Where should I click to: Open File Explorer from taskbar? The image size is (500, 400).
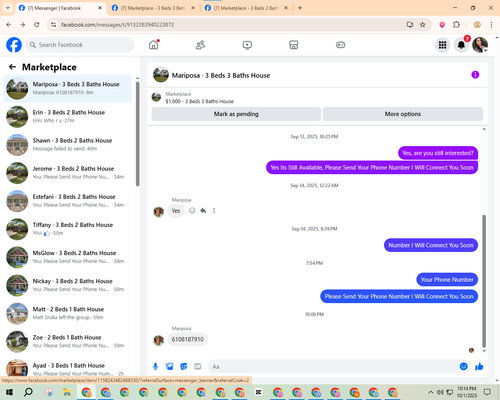67,392
